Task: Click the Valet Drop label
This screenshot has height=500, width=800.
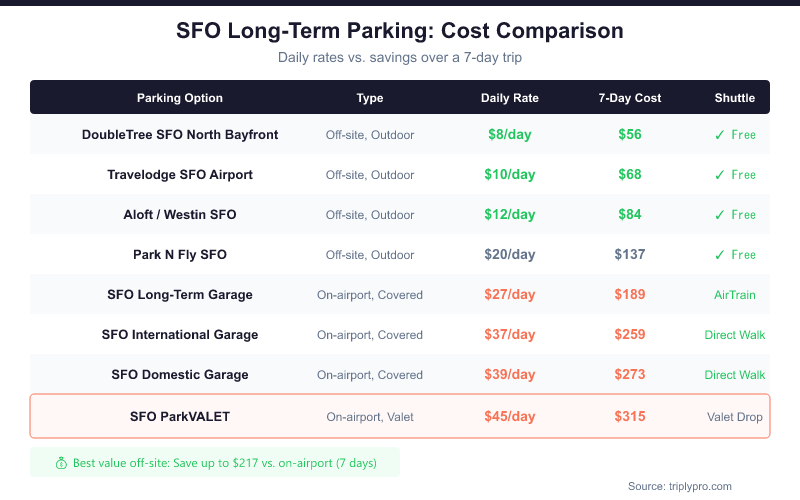Action: click(x=735, y=417)
